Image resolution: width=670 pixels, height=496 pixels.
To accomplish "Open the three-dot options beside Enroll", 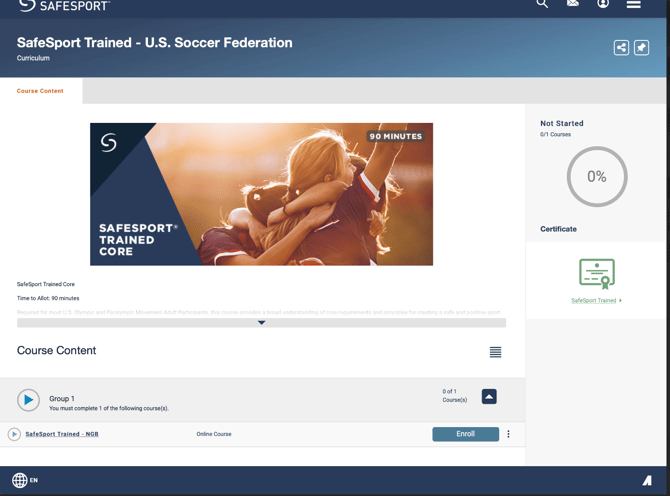I will tap(508, 434).
